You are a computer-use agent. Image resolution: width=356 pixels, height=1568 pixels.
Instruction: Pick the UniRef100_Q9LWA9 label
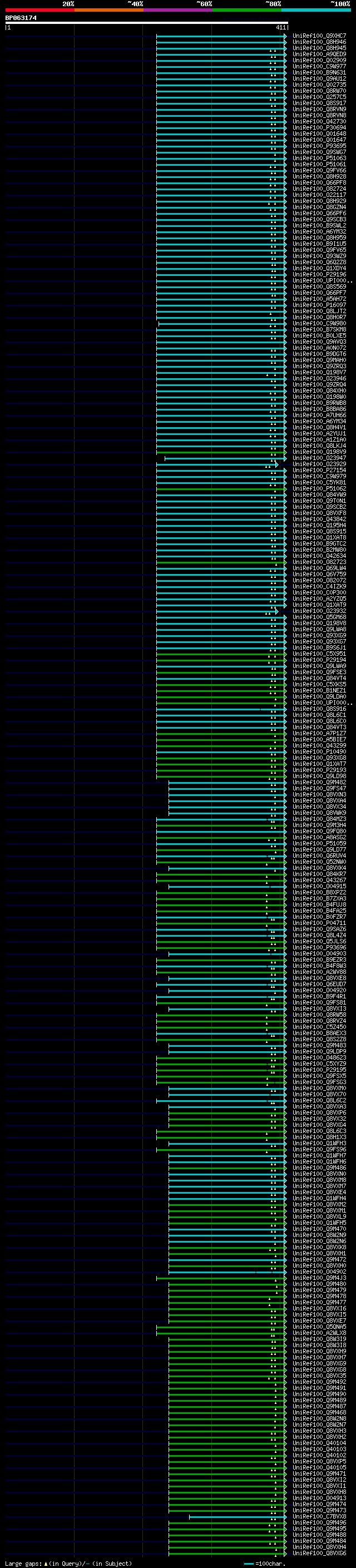click(x=319, y=666)
